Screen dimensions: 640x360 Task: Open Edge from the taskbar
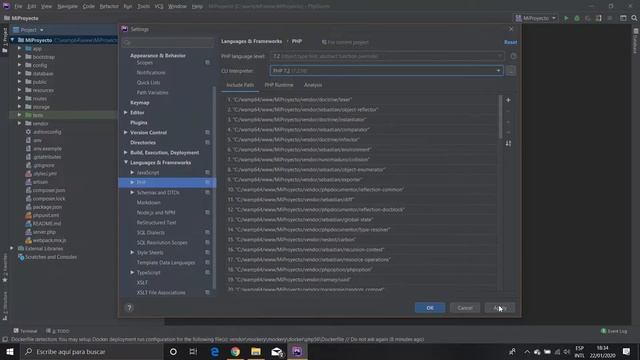[x=214, y=351]
